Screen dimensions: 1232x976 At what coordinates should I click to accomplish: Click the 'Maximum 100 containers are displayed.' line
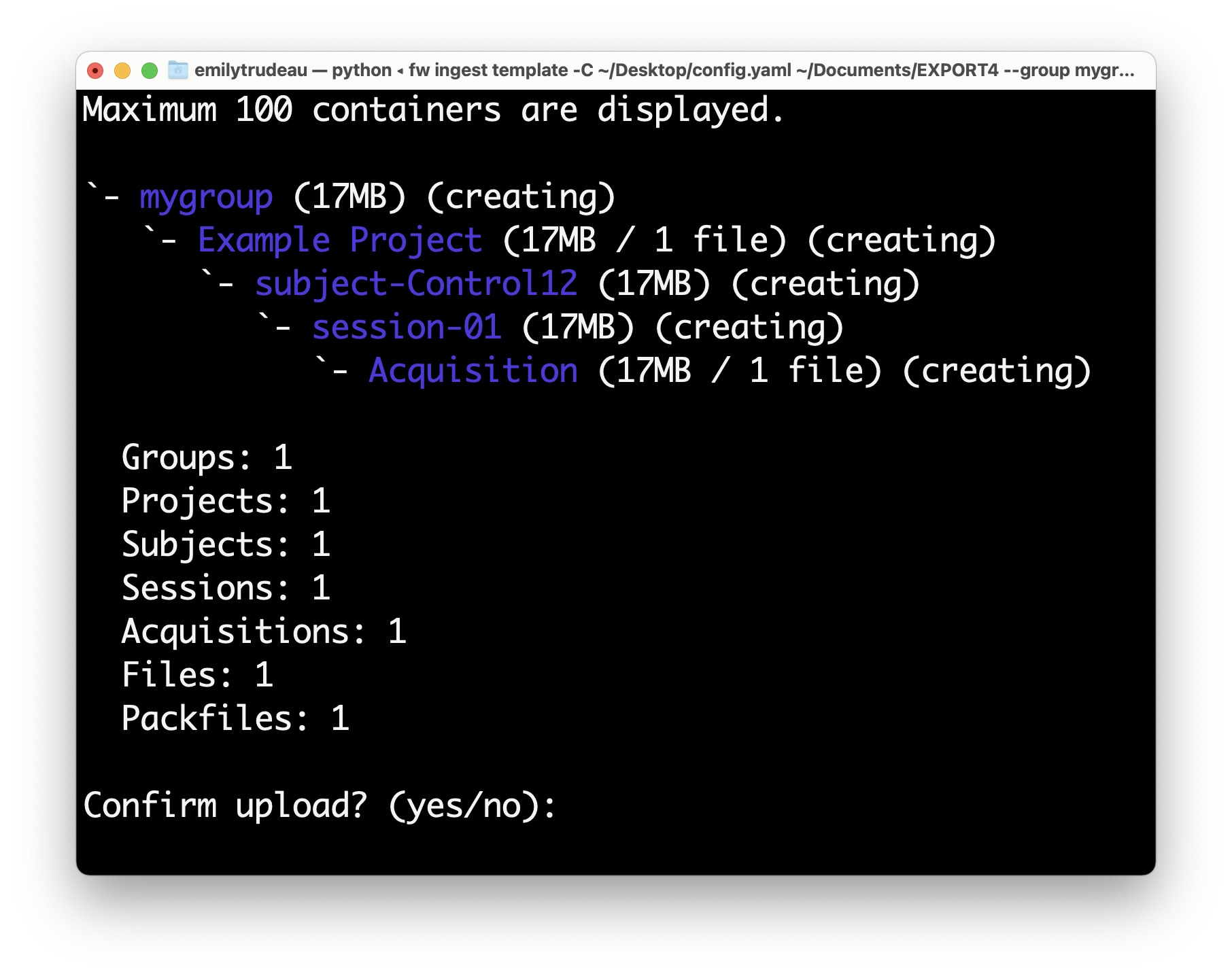pos(434,110)
